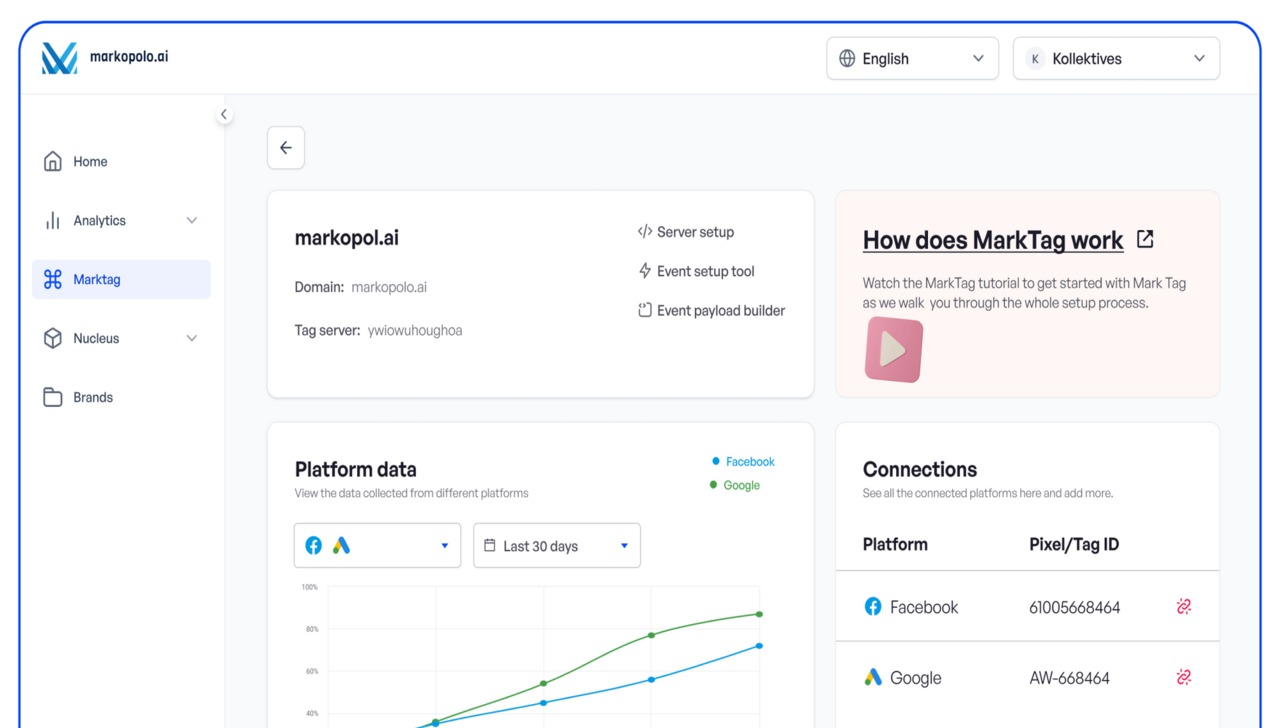Click last blue Facebook data point

click(759, 646)
